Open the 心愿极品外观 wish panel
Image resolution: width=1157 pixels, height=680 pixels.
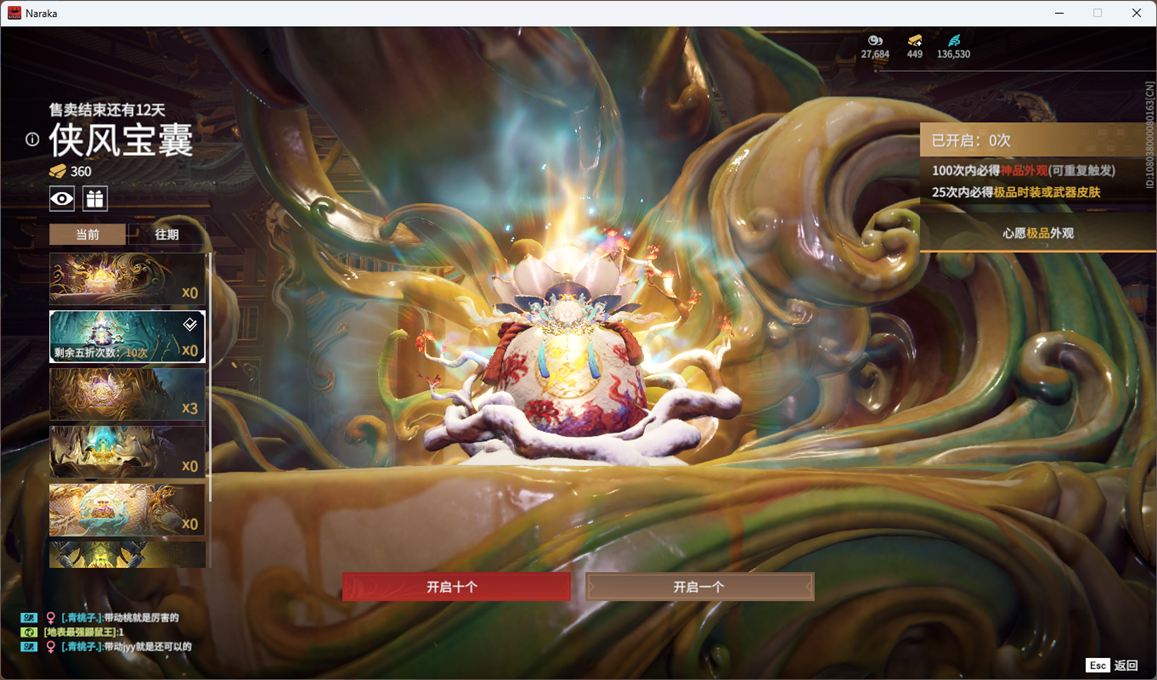point(1037,233)
